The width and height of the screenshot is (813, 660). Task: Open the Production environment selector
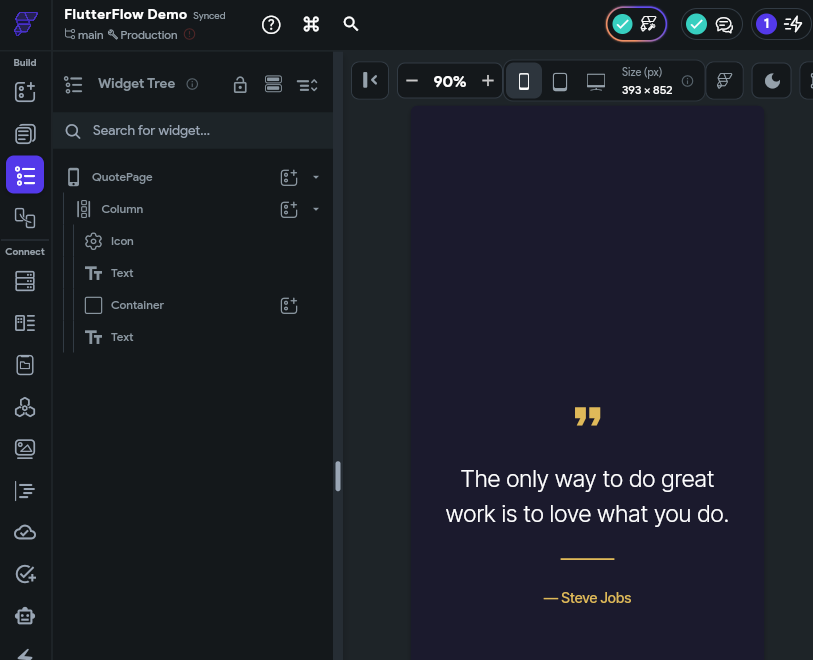point(143,35)
